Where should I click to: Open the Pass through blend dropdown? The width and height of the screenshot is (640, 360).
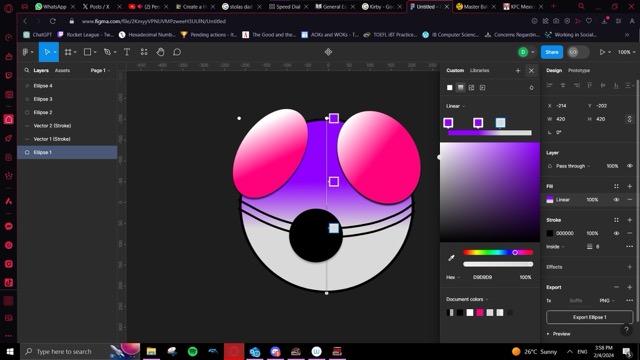pyautogui.click(x=573, y=166)
